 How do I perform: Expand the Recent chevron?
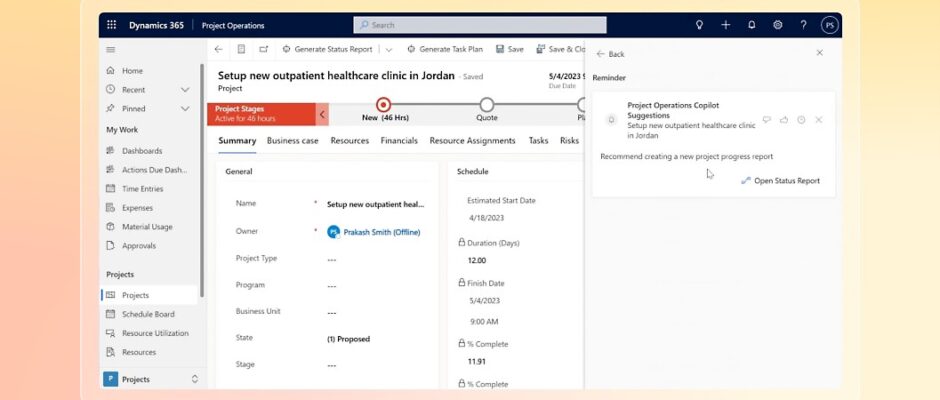[x=185, y=90]
